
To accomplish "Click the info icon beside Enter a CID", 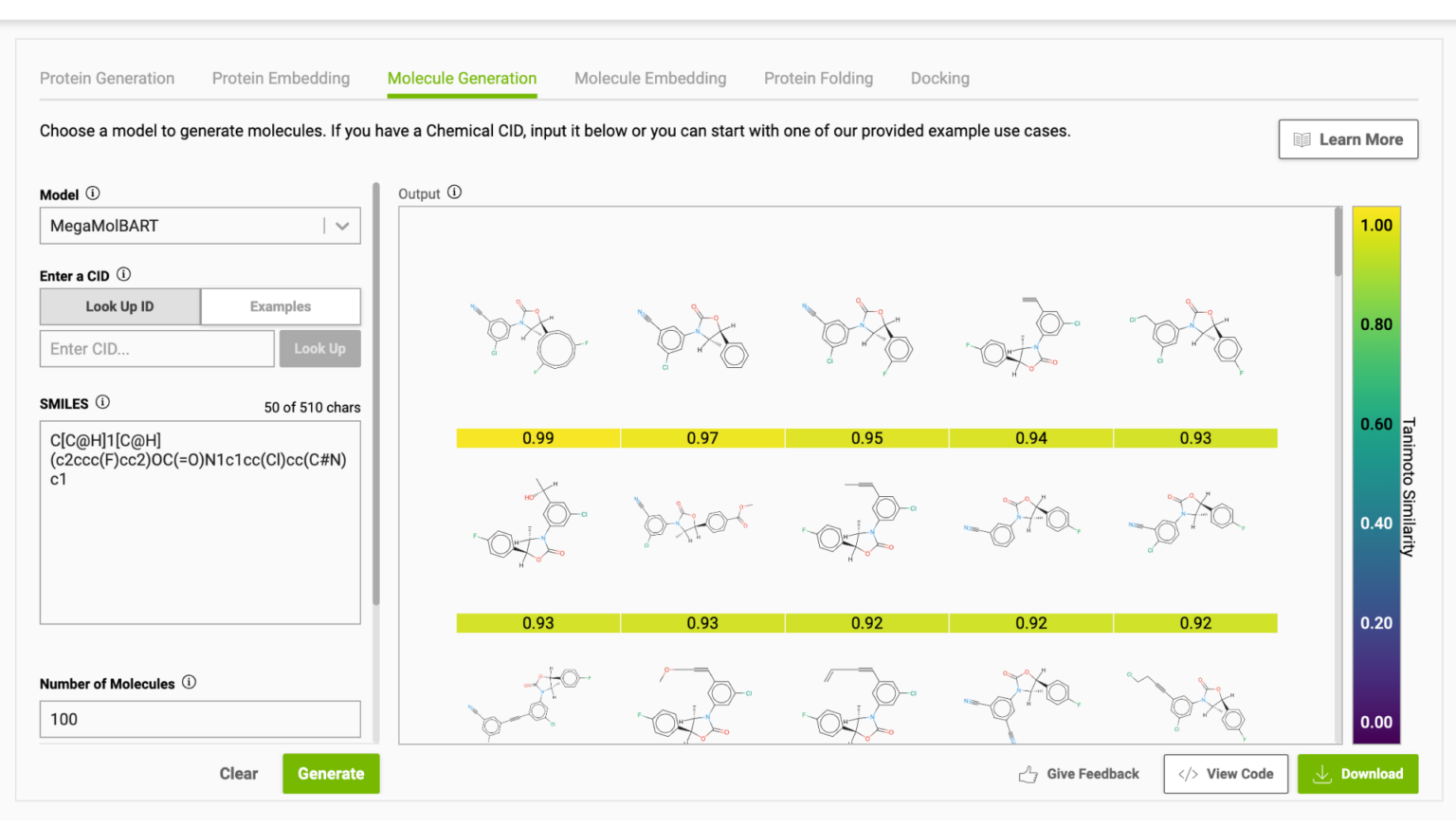I will pos(123,275).
